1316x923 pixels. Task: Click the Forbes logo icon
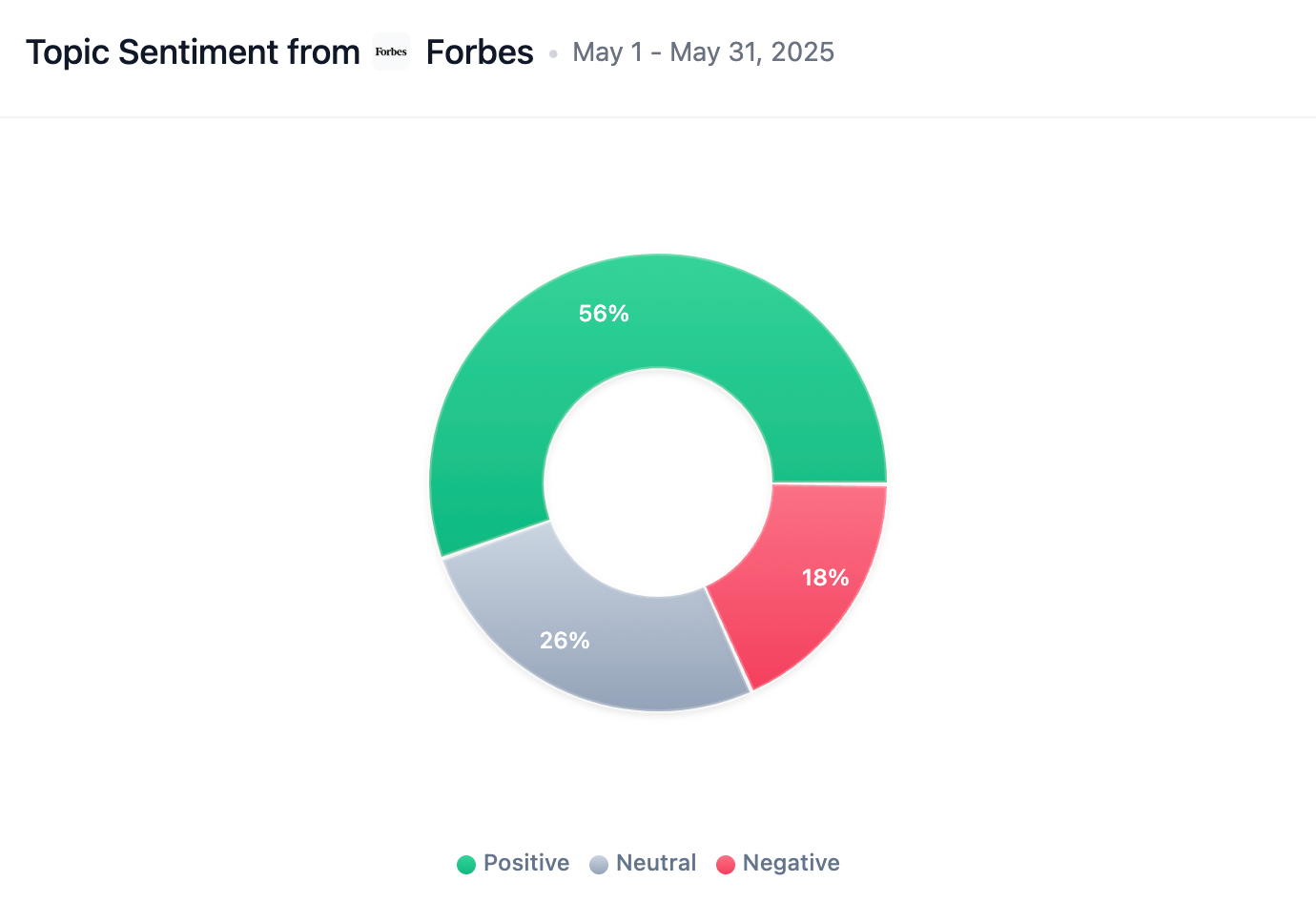tap(391, 52)
